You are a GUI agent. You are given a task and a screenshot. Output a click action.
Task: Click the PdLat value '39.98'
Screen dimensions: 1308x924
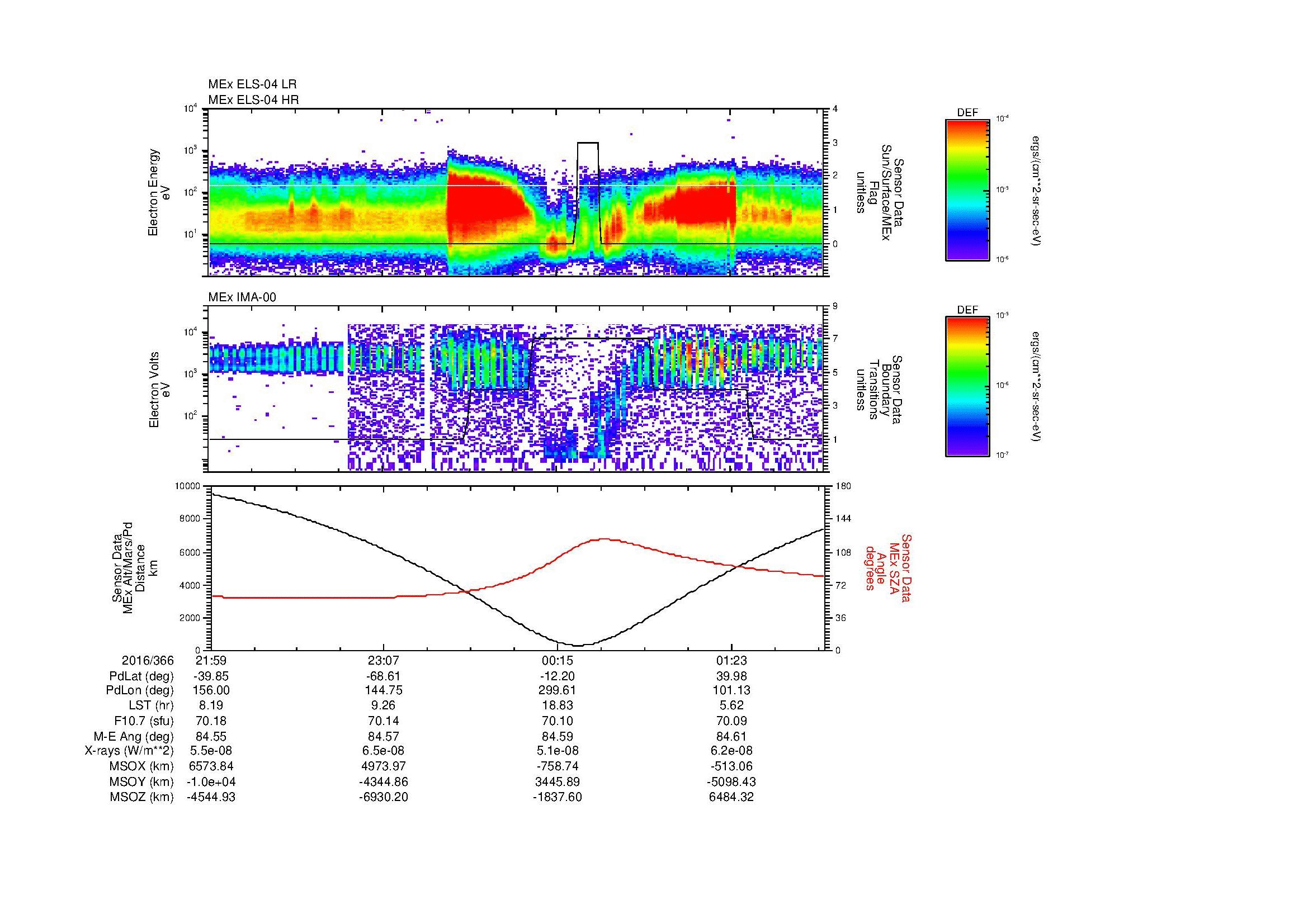[x=731, y=676]
